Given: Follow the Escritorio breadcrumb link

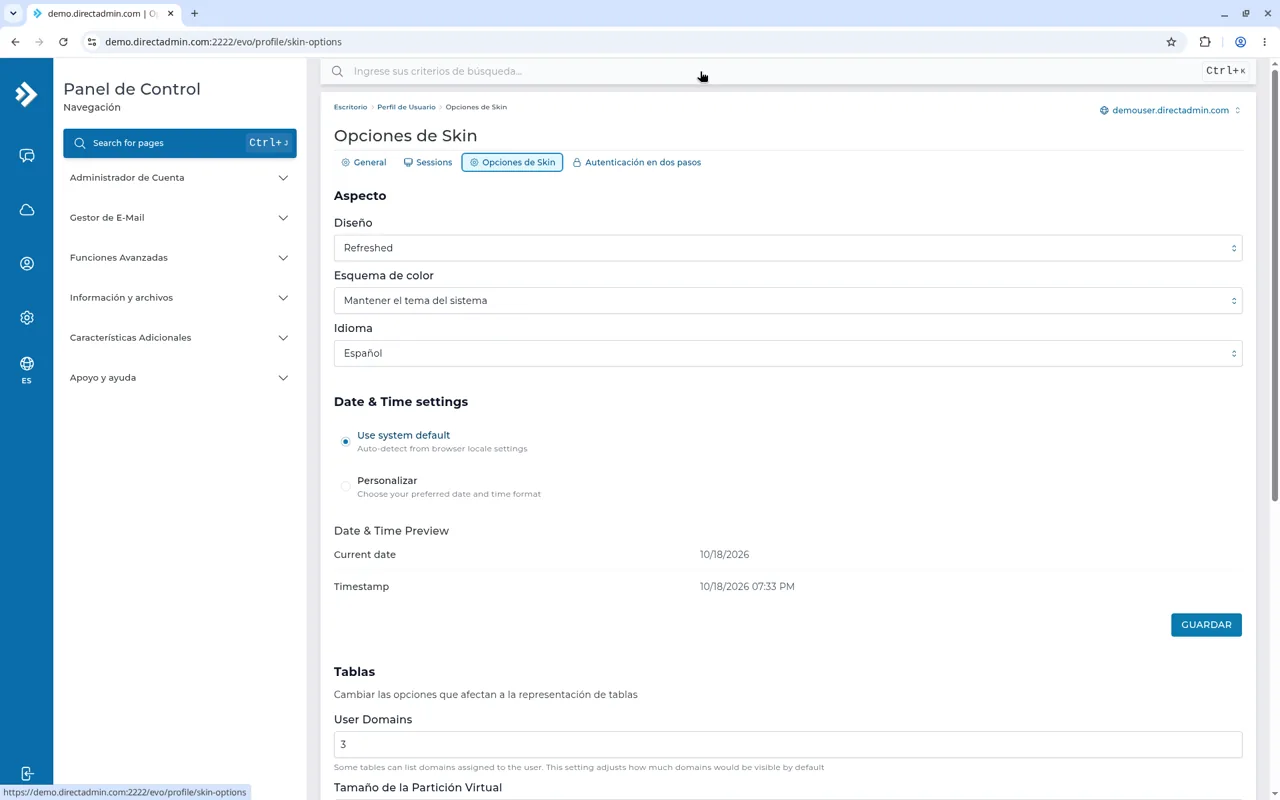Looking at the screenshot, I should [x=350, y=107].
